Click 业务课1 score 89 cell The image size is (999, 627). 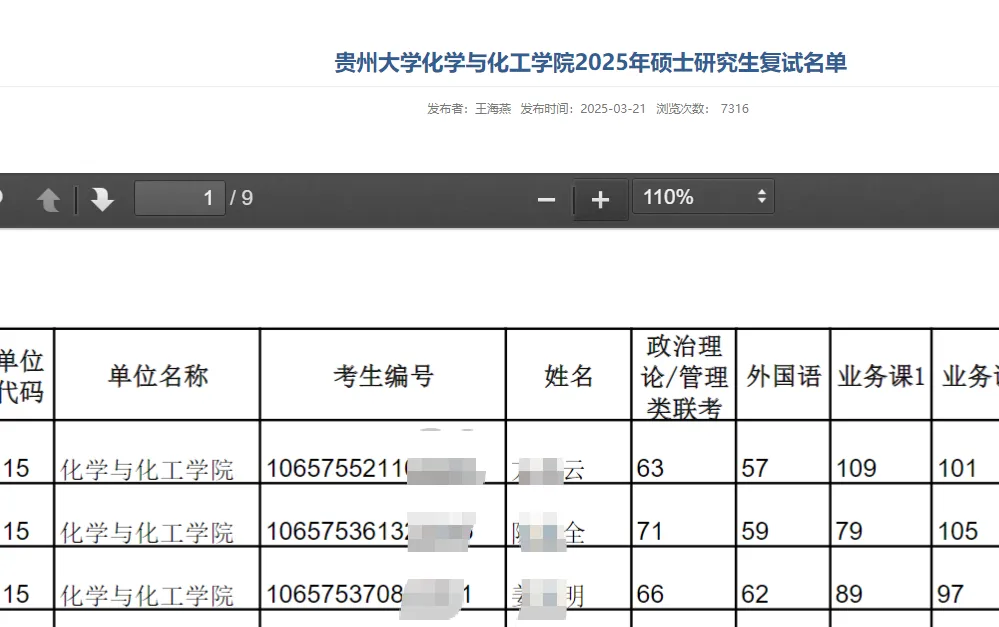pos(880,578)
